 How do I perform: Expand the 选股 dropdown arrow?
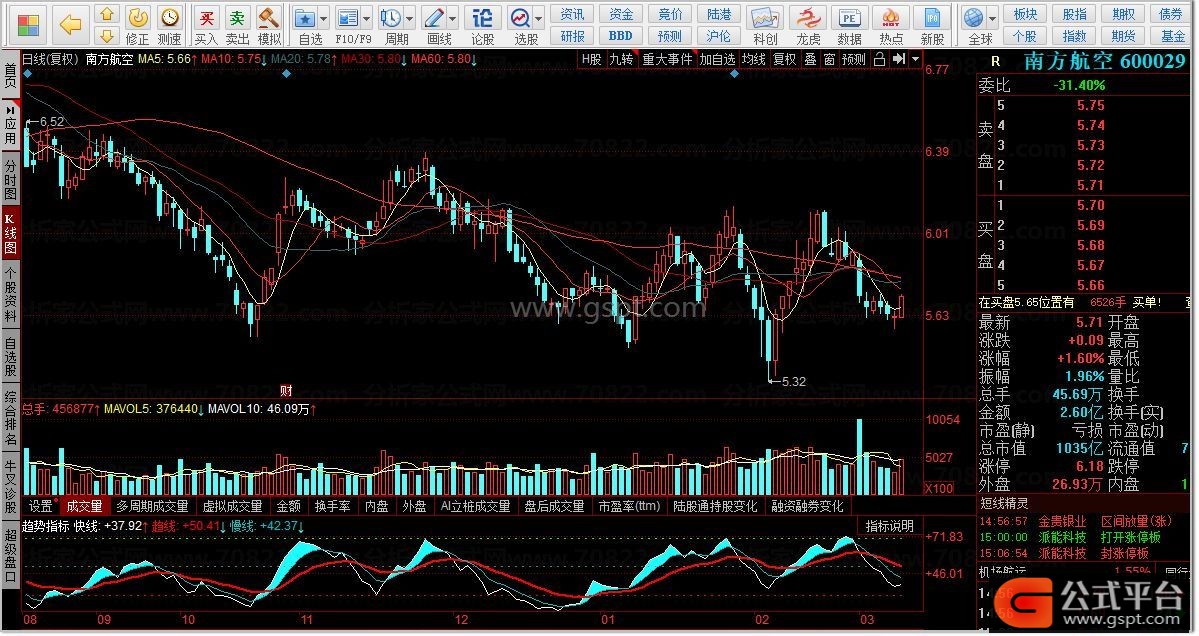point(539,18)
